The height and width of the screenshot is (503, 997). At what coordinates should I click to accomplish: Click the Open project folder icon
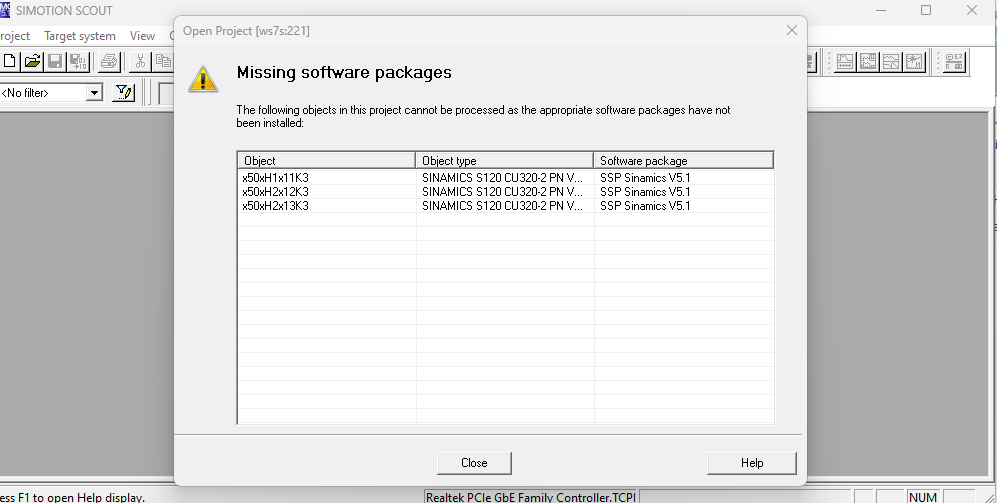click(x=32, y=61)
